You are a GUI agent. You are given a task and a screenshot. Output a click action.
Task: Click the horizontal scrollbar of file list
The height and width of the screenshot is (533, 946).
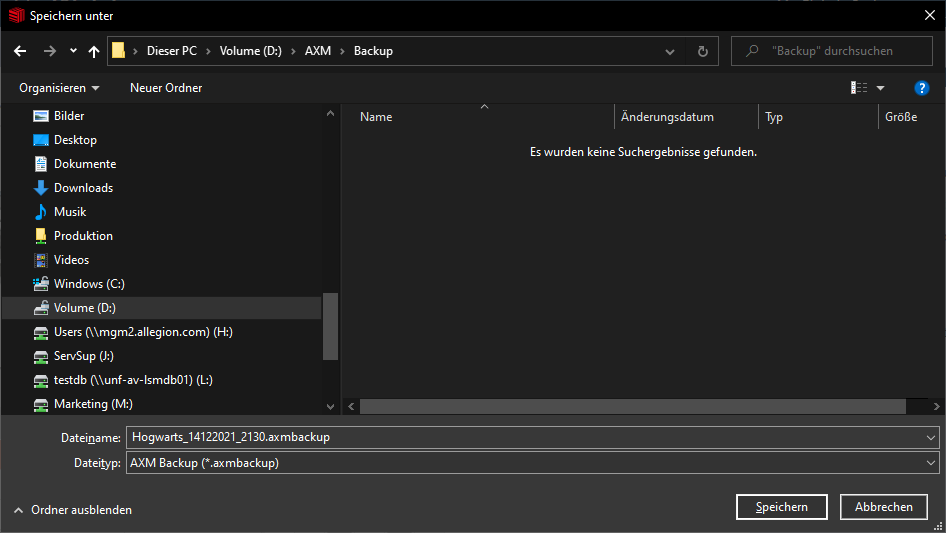coord(632,407)
